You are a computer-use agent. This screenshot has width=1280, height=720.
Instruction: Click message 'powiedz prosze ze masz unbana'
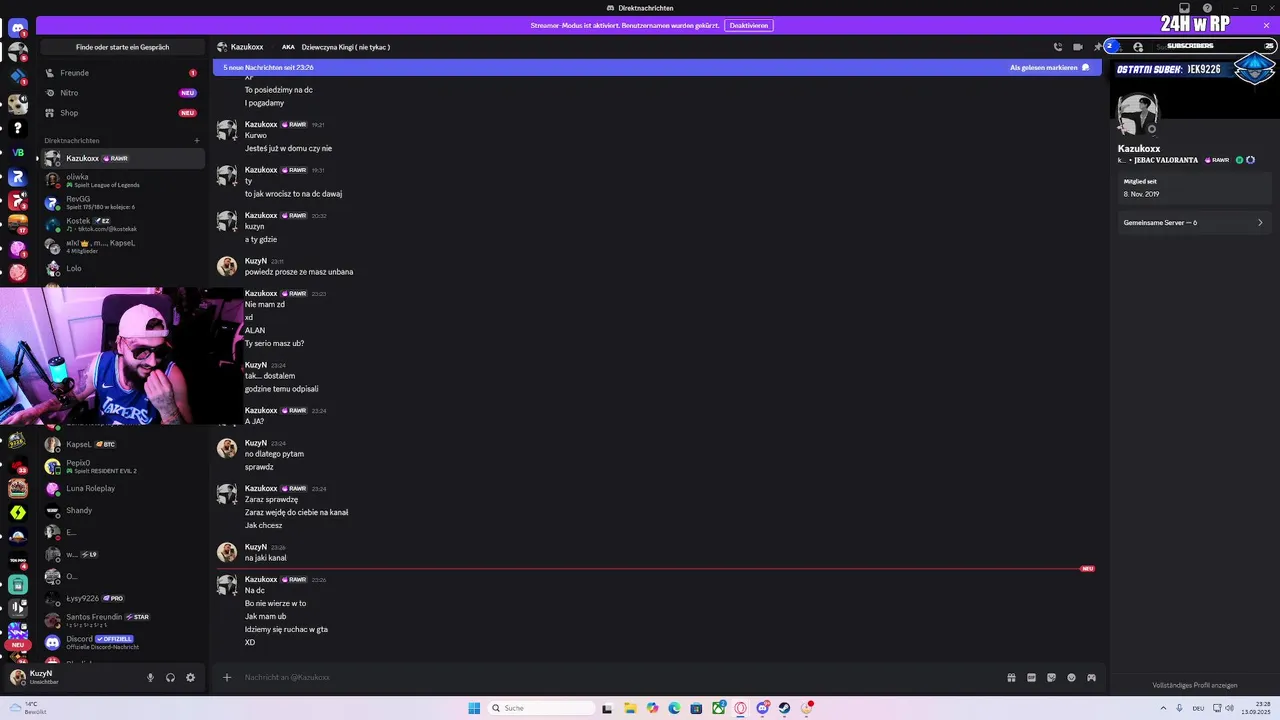tap(299, 272)
